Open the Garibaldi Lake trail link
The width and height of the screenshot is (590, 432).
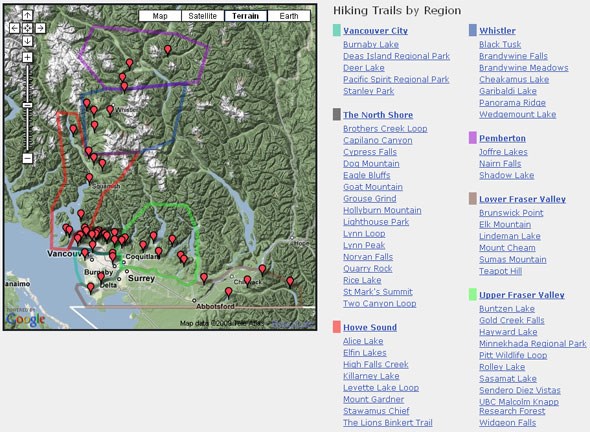(x=508, y=91)
